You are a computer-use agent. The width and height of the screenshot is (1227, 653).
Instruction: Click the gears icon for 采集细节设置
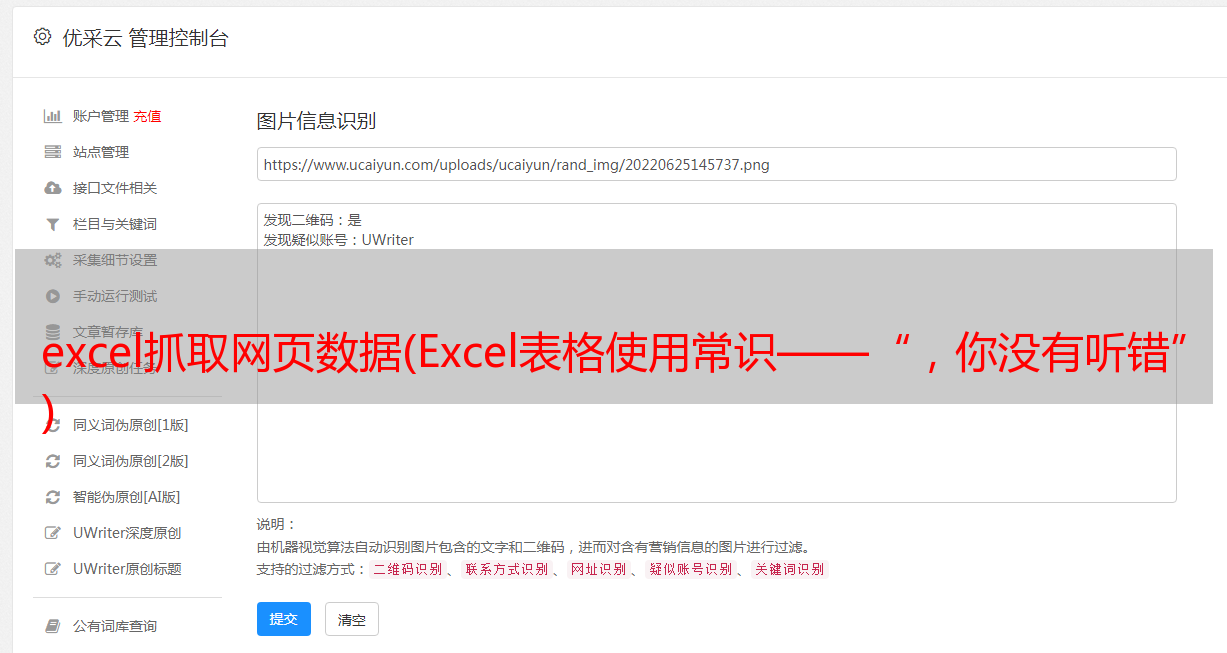(x=53, y=260)
